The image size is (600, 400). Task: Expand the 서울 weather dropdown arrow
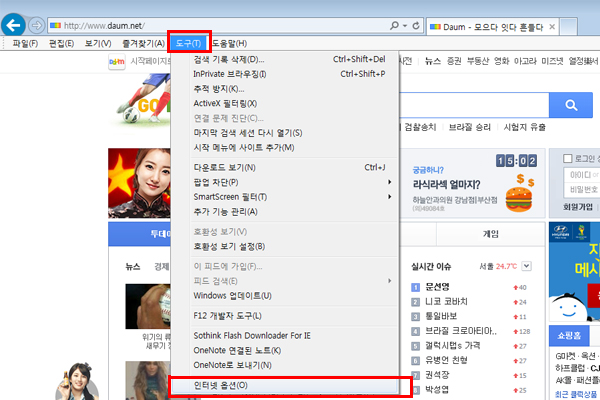click(527, 266)
